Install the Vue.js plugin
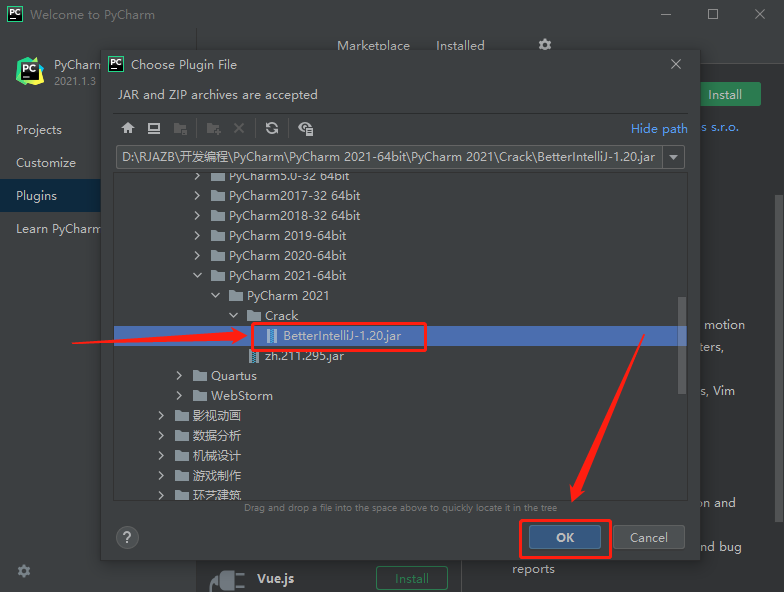The image size is (784, 592). coord(412,578)
